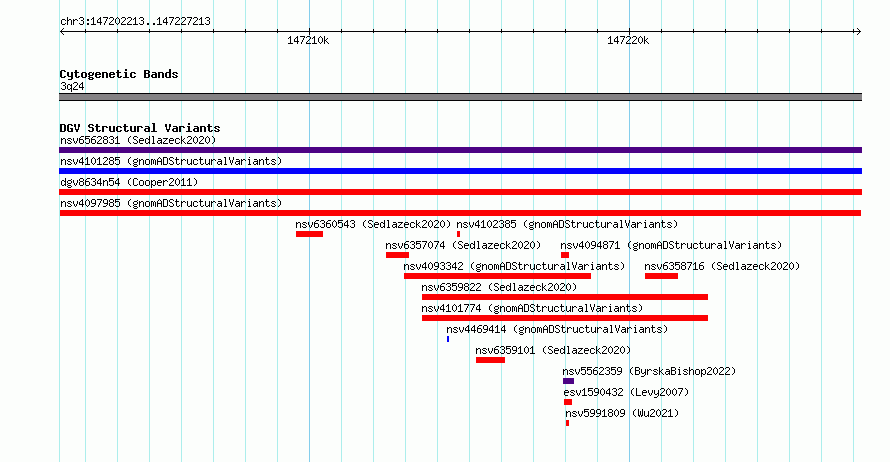890x462 pixels.
Task: Open nsv6360543 (Sedlazeck2020) label
Action: click(373, 224)
